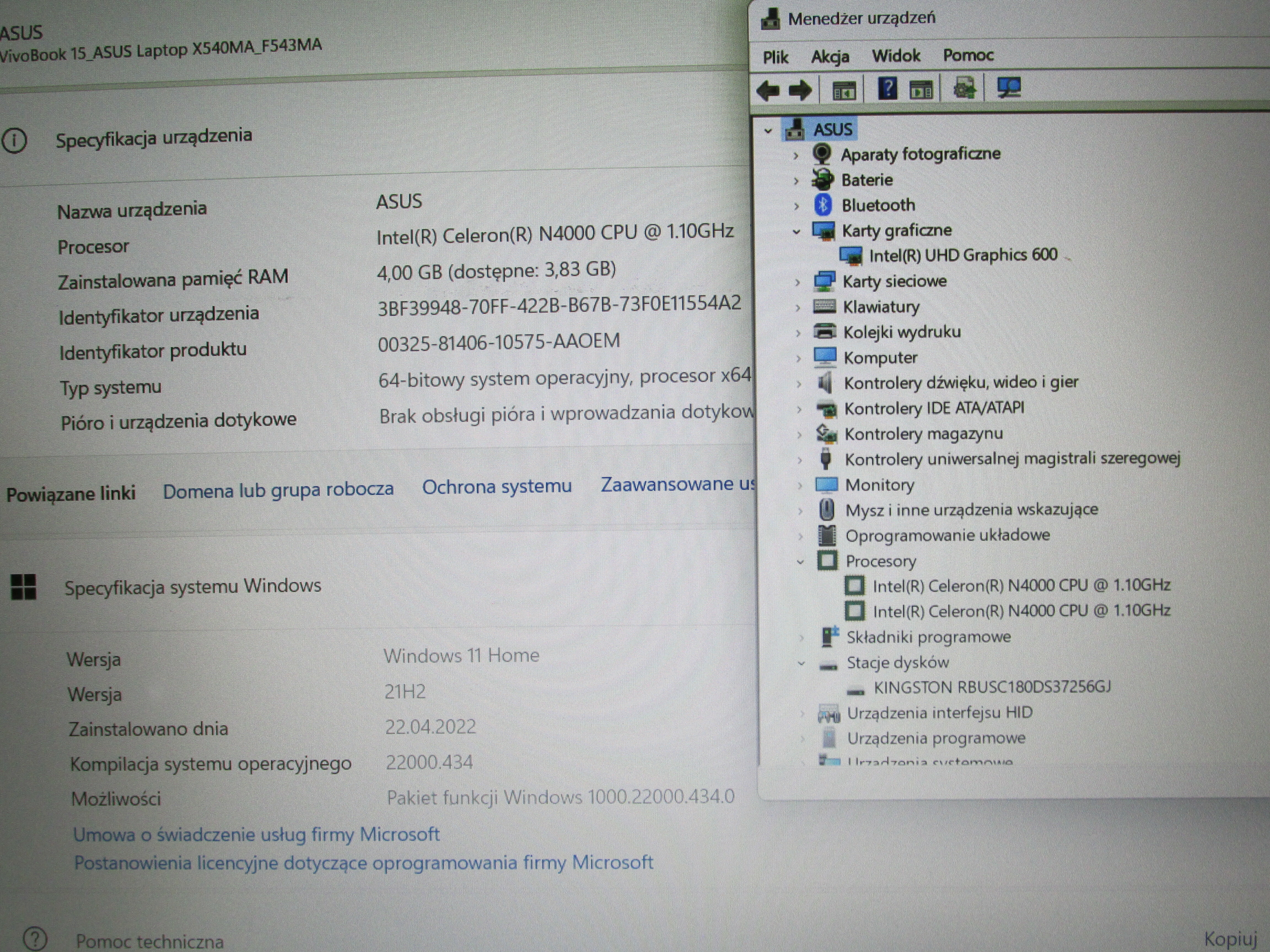Click the Stacje dysków drive icon
Viewport: 1270px width, 952px height.
tap(828, 666)
